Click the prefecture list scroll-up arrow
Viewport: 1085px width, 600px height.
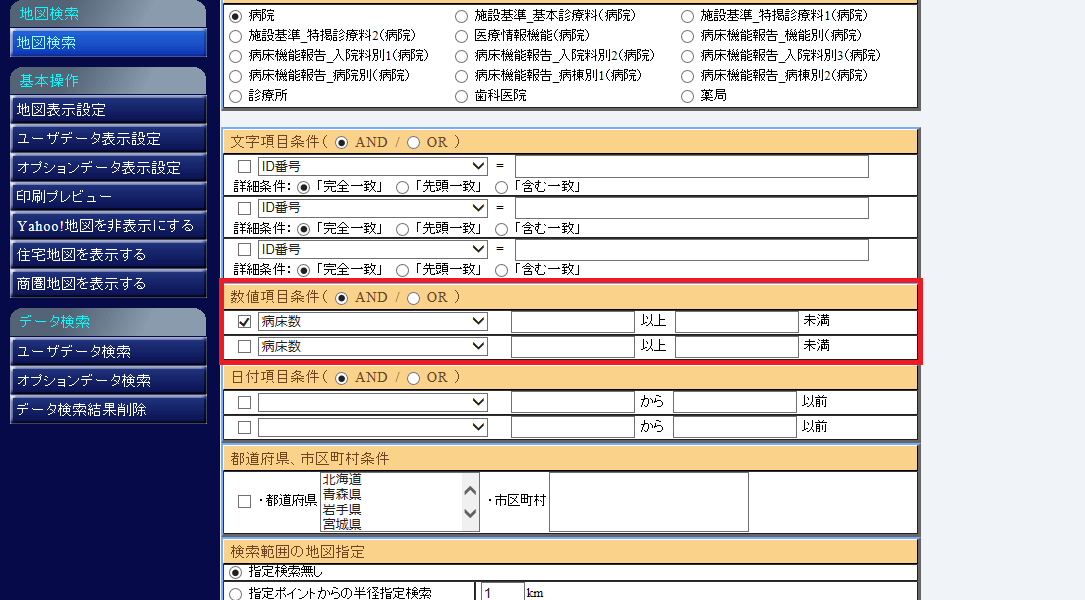click(471, 491)
